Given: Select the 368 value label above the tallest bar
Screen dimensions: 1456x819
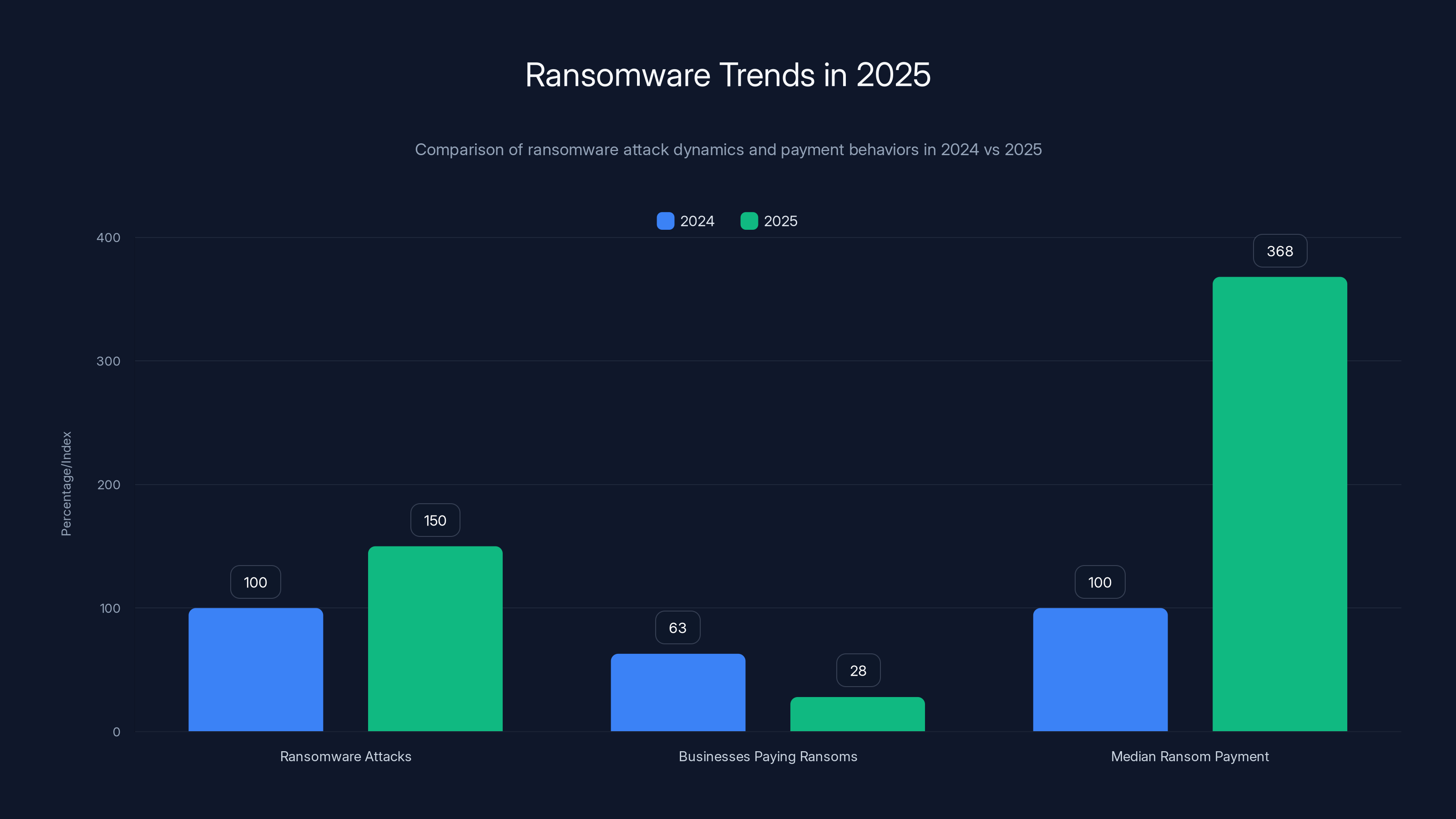Looking at the screenshot, I should click(x=1279, y=250).
